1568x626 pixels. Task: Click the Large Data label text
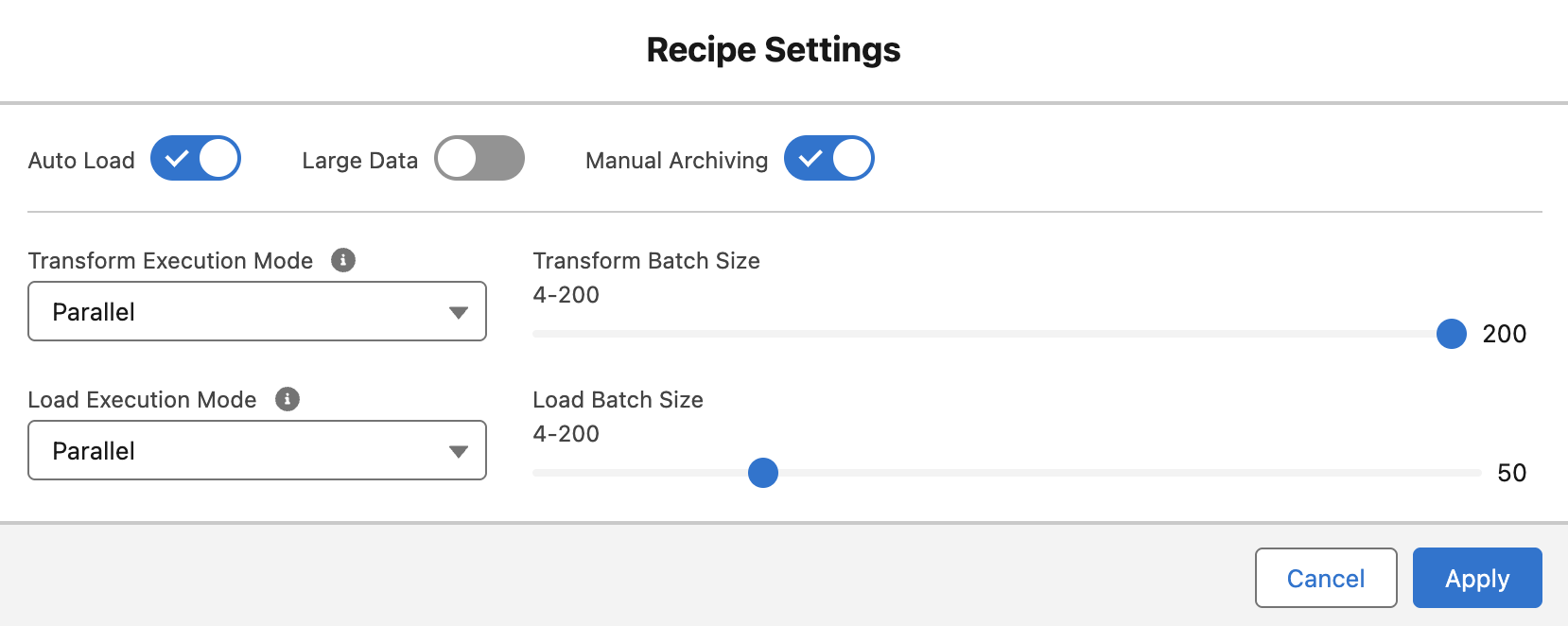click(359, 161)
